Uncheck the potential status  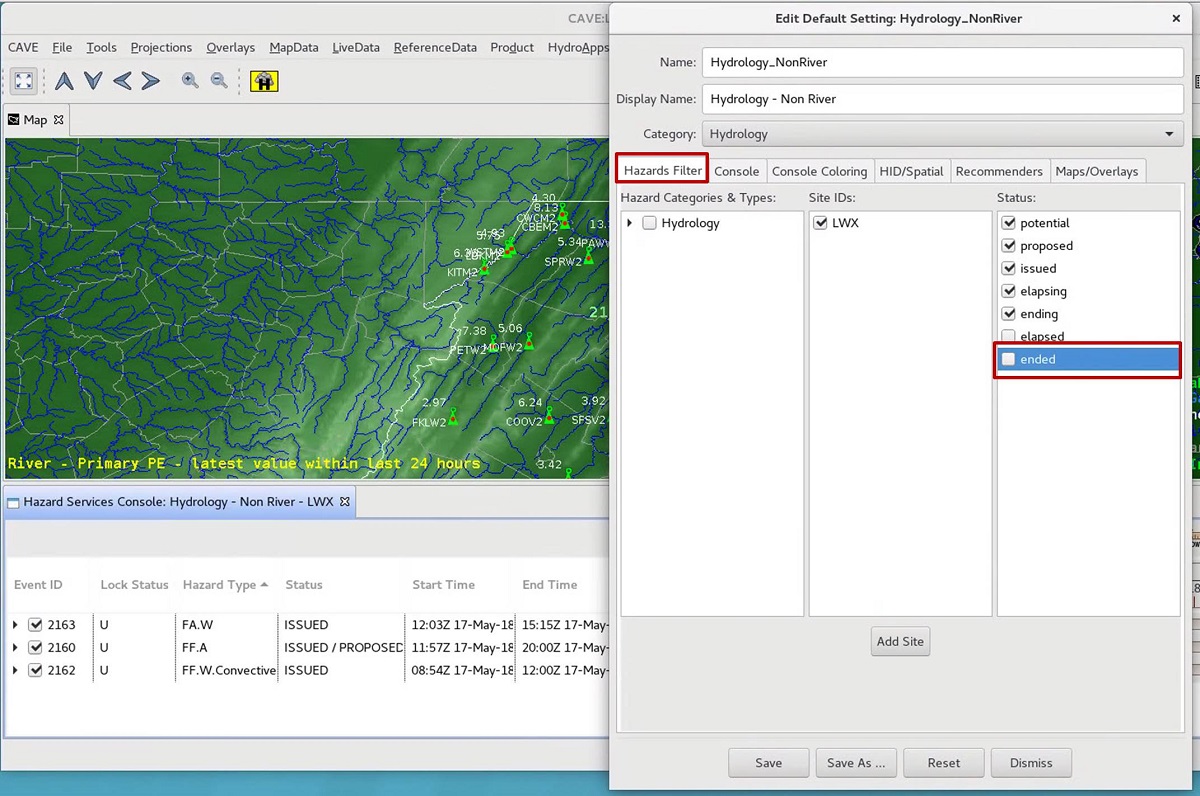pyautogui.click(x=1009, y=223)
